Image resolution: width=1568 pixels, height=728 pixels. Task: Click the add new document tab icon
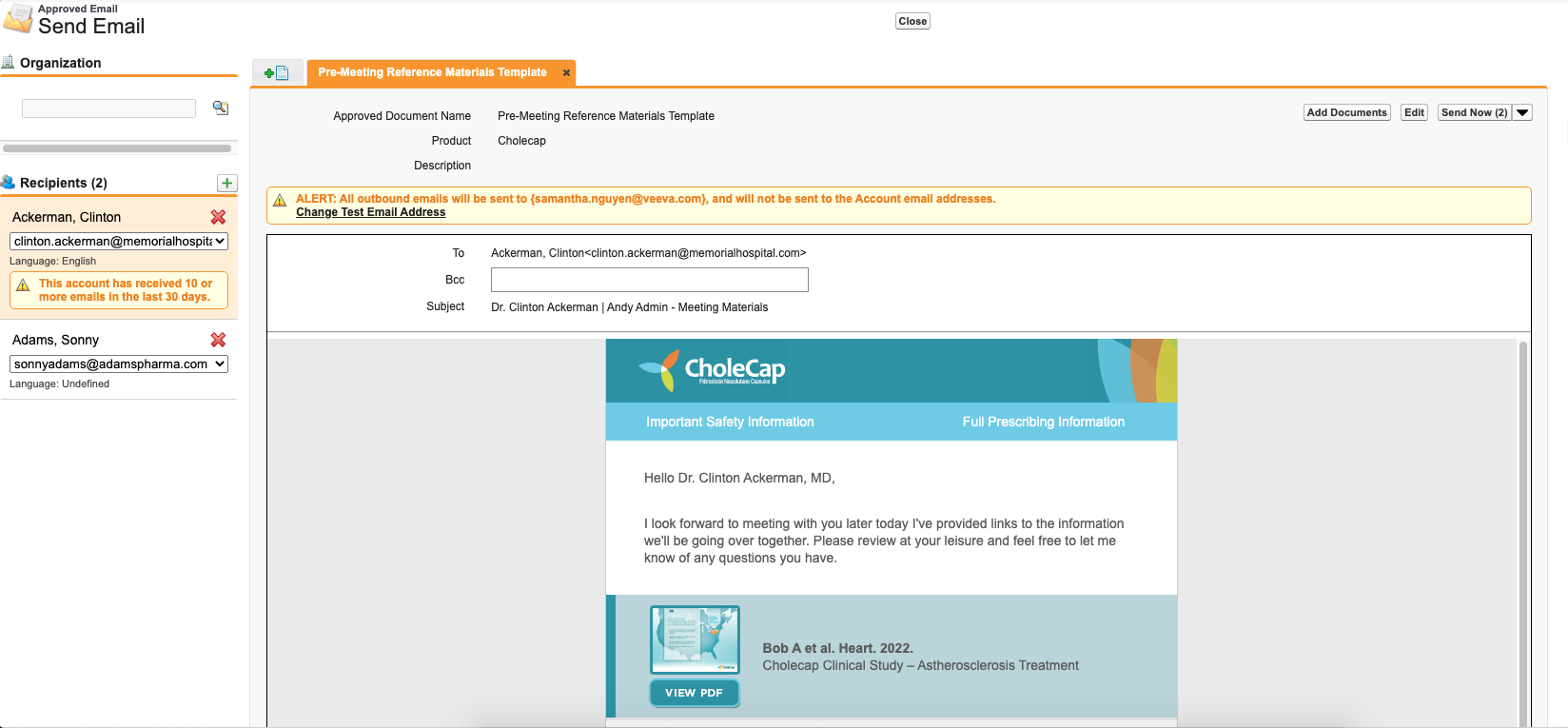[x=277, y=73]
